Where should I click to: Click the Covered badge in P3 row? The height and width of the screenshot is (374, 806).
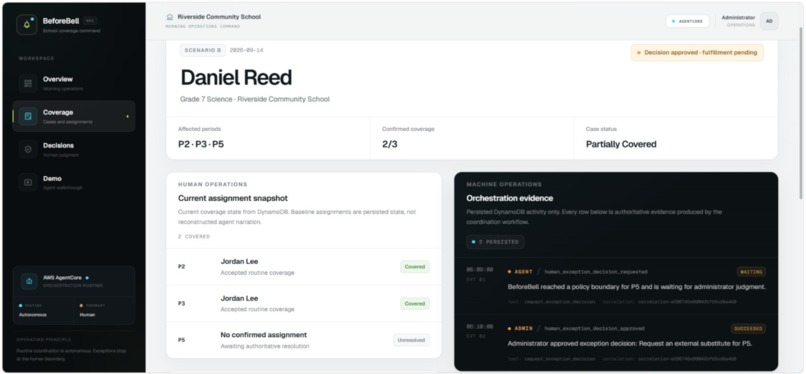click(415, 304)
